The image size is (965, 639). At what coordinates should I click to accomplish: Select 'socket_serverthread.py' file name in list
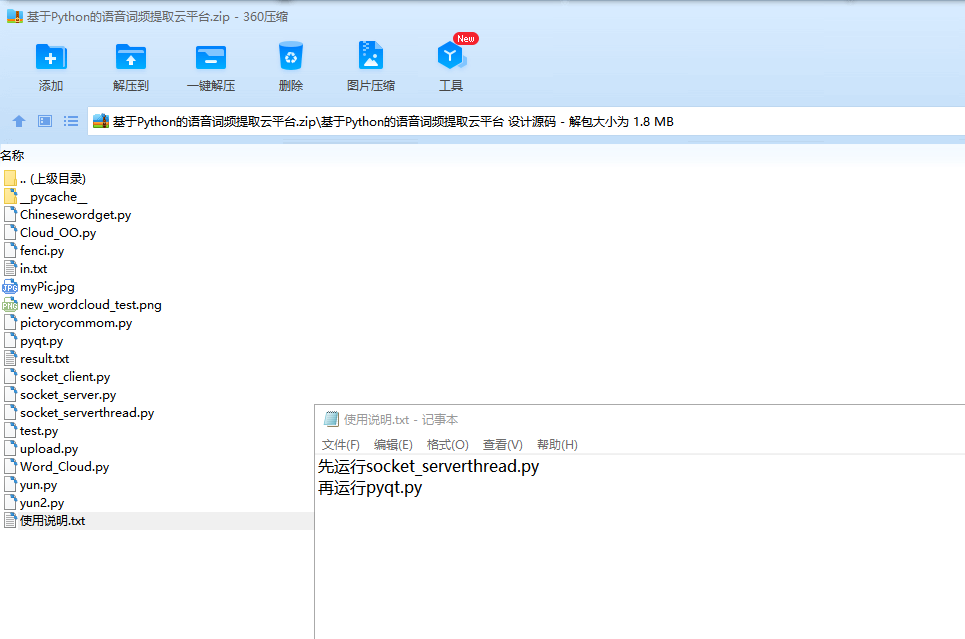coord(87,412)
